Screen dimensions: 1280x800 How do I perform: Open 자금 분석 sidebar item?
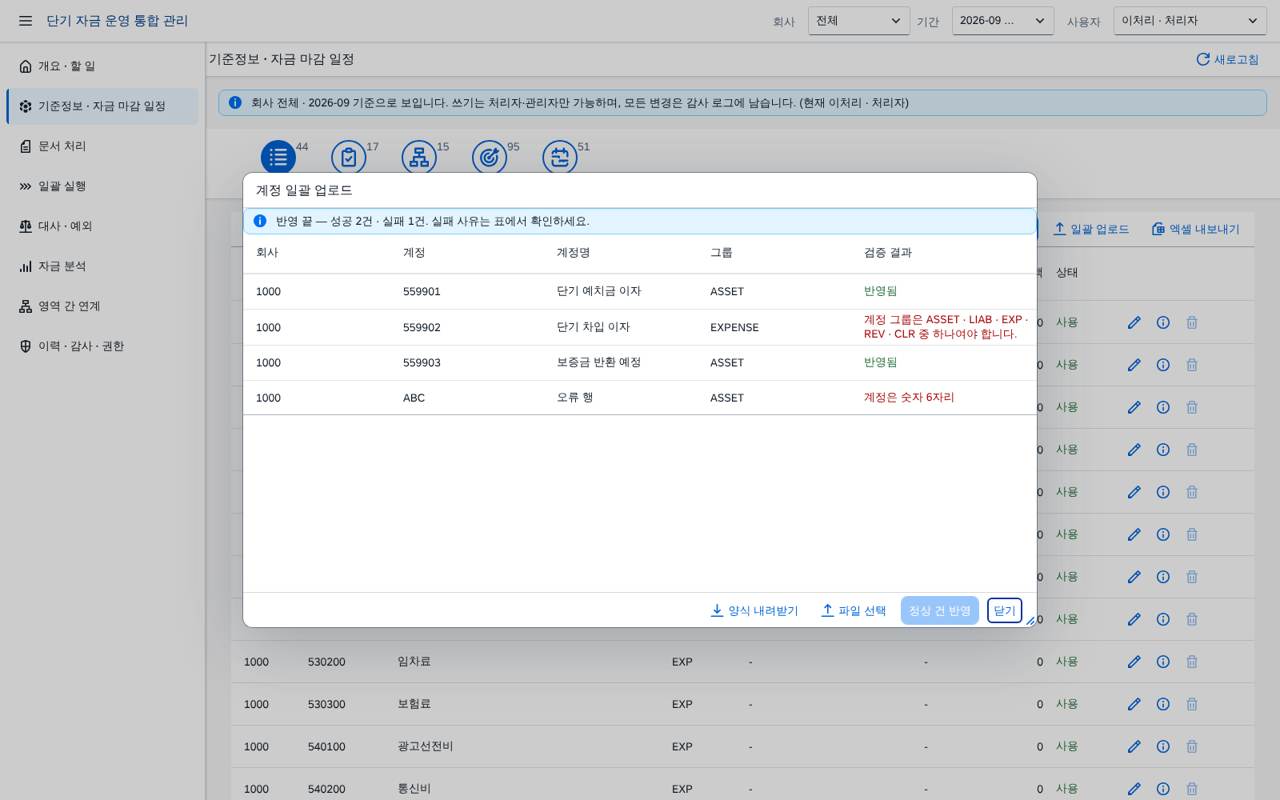102,266
